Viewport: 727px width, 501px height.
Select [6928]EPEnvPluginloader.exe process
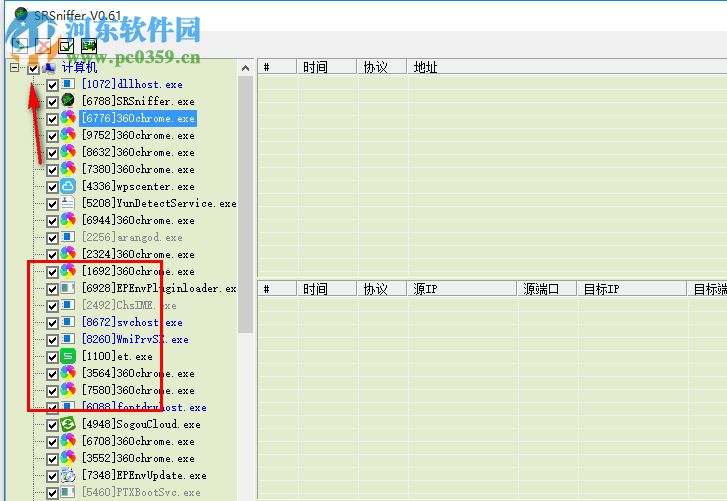159,288
